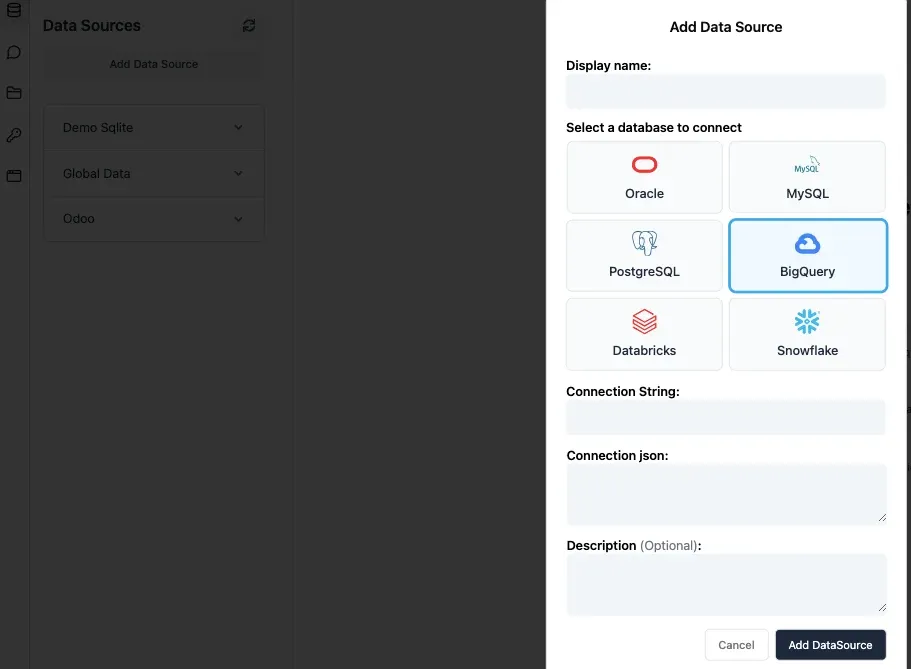The image size is (911, 669).
Task: Choose MySQL as the database type
Action: (x=807, y=177)
